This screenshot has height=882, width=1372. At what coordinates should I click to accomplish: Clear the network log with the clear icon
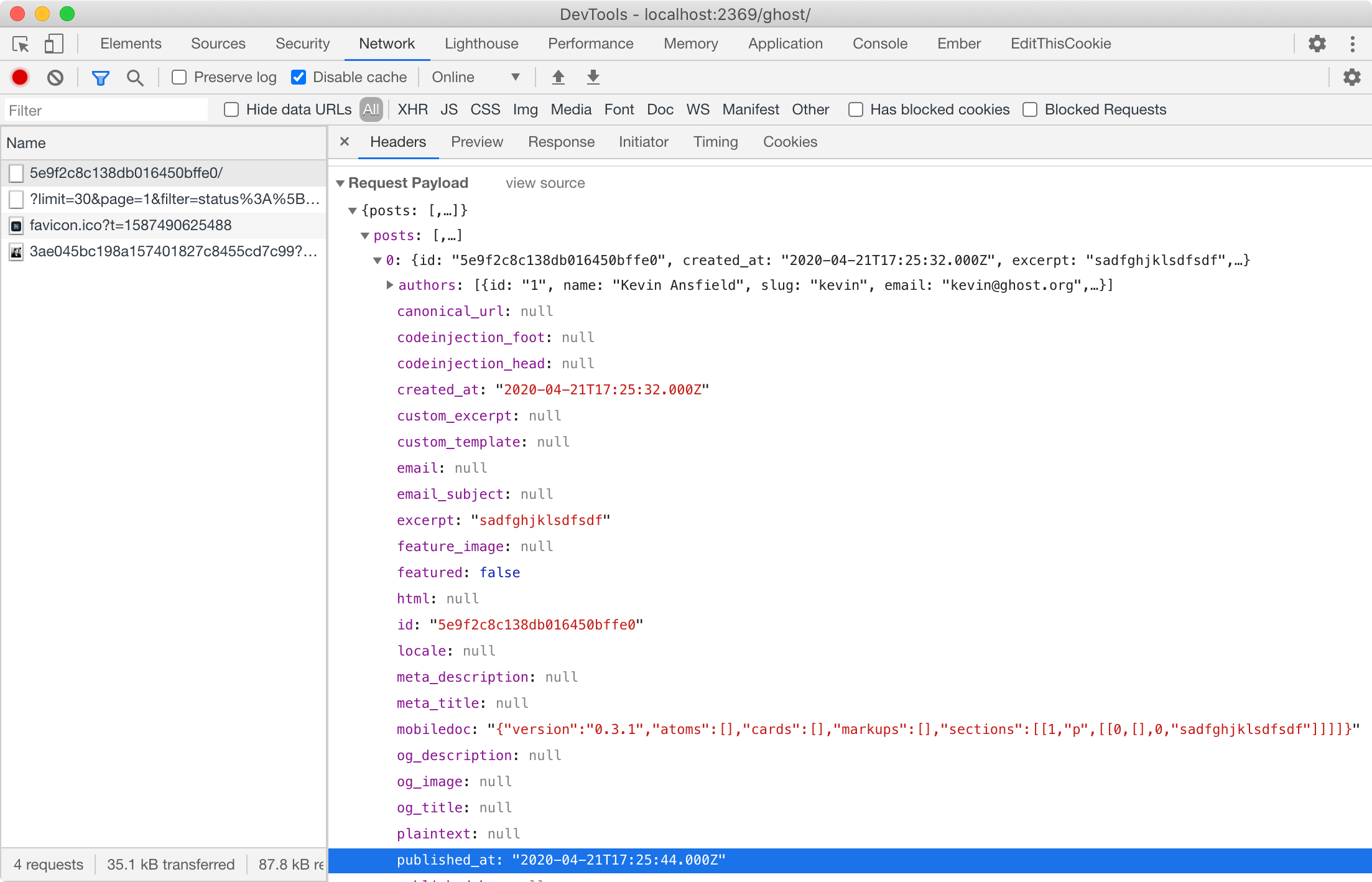pyautogui.click(x=55, y=77)
